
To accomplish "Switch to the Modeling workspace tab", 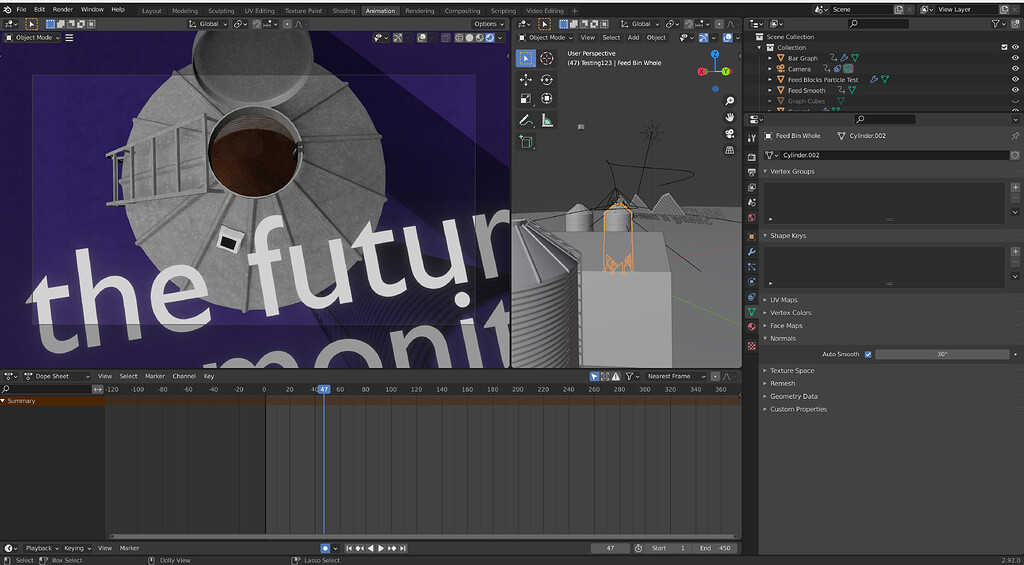I will coord(185,11).
